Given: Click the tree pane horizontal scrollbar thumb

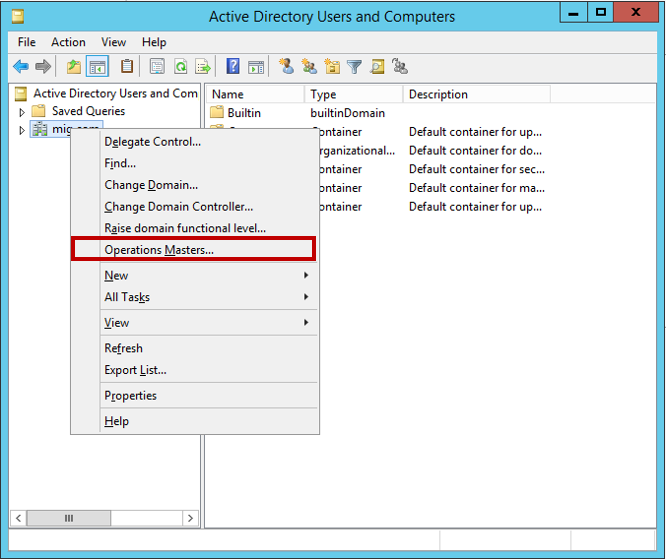Looking at the screenshot, I should [x=69, y=518].
